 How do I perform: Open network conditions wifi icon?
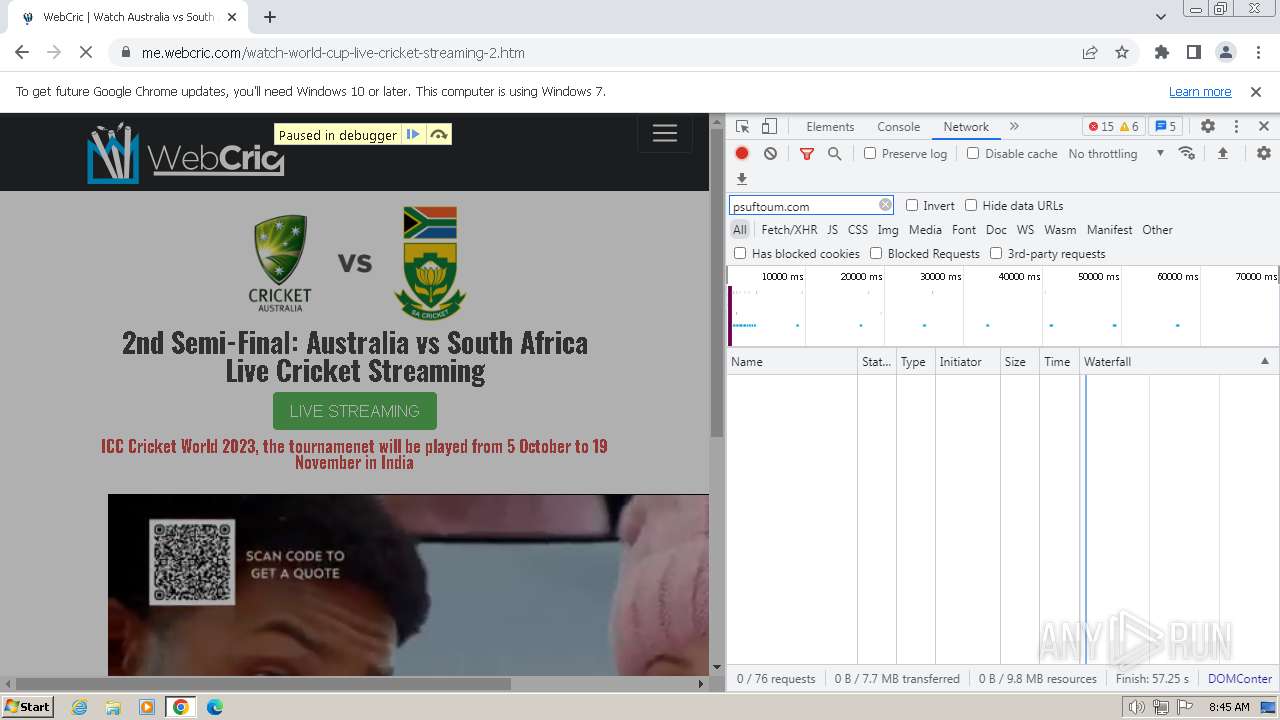tap(1187, 153)
